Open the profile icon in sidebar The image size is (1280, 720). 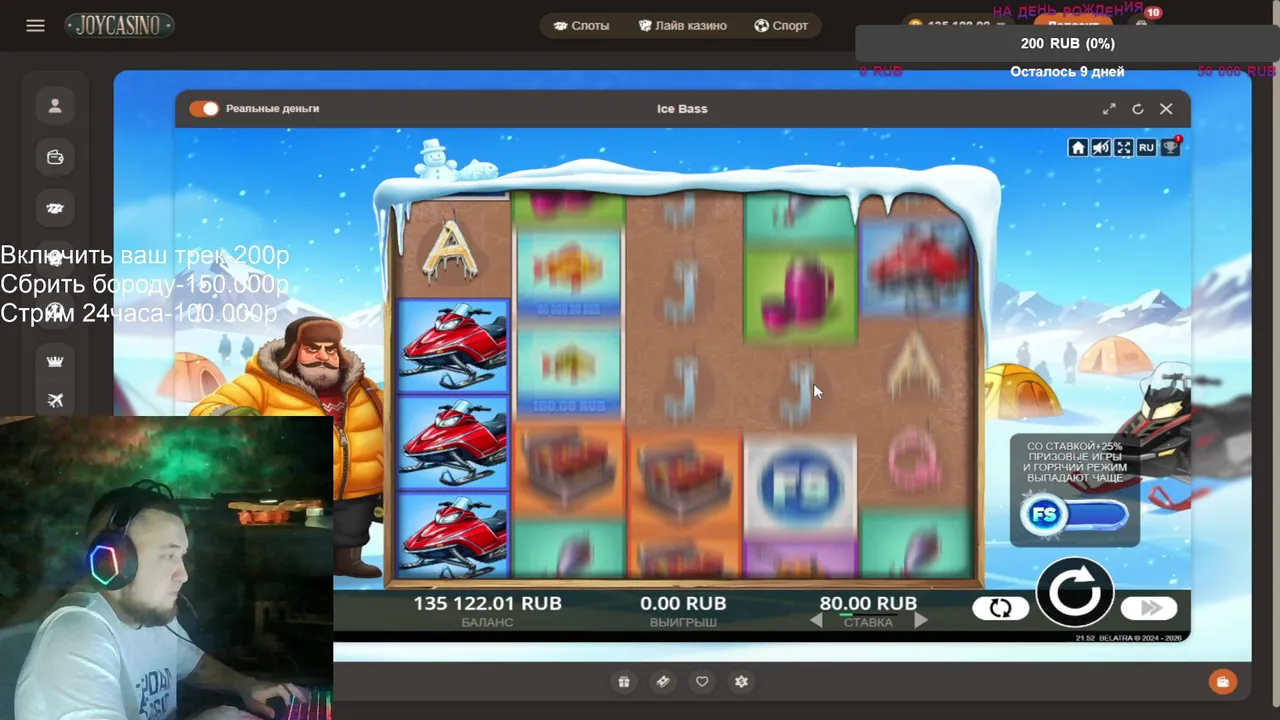click(55, 105)
